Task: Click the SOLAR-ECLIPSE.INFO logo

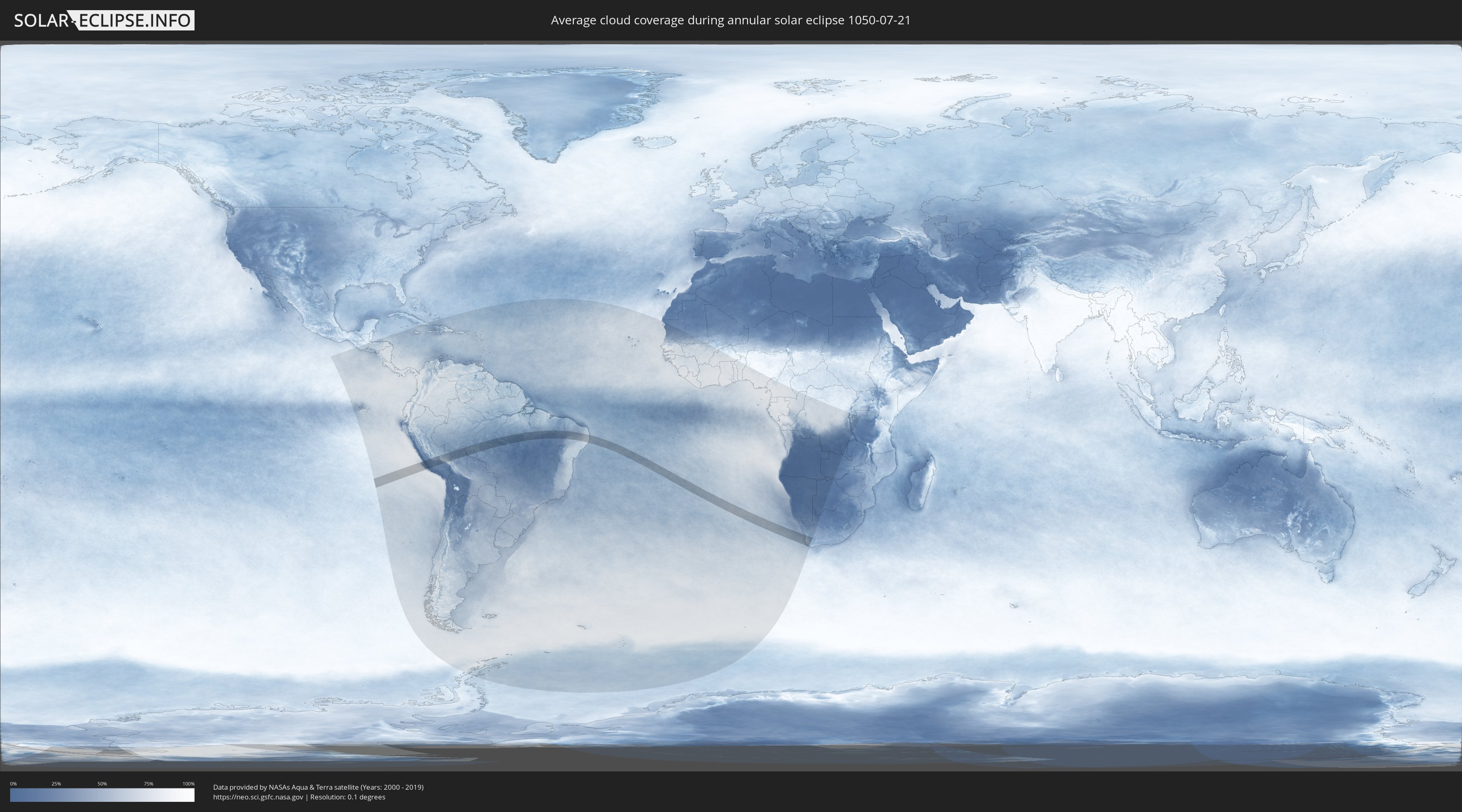Action: click(x=104, y=20)
